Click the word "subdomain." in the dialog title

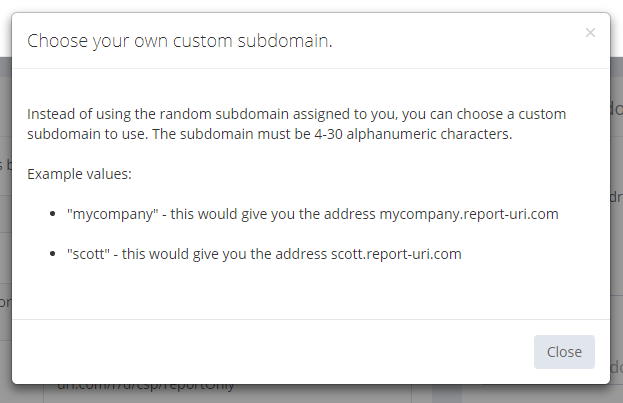pos(286,41)
